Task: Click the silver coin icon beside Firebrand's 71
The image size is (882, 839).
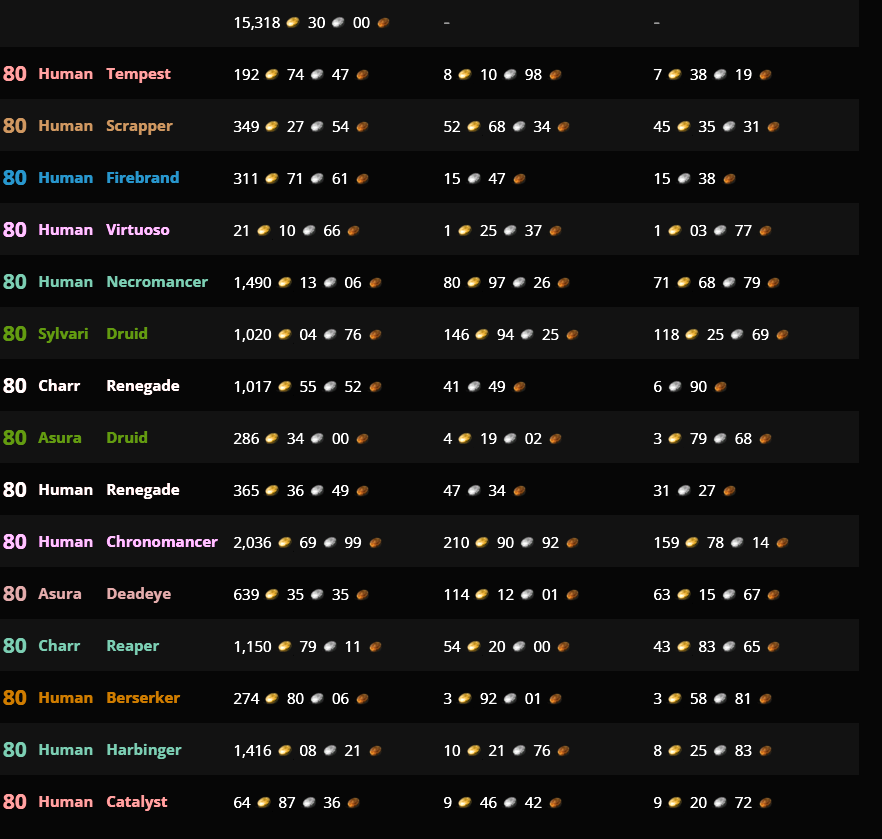Action: (x=317, y=178)
